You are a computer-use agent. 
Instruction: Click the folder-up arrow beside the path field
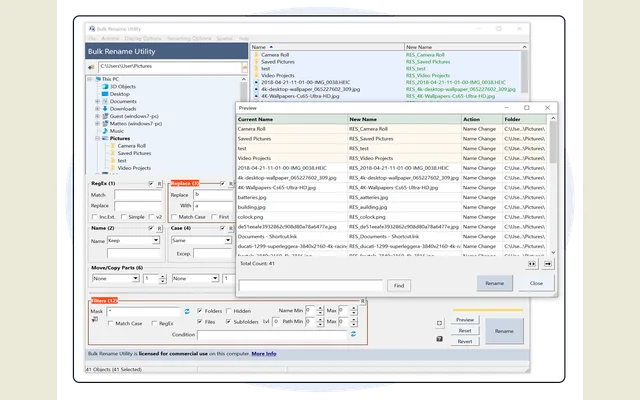pyautogui.click(x=91, y=67)
